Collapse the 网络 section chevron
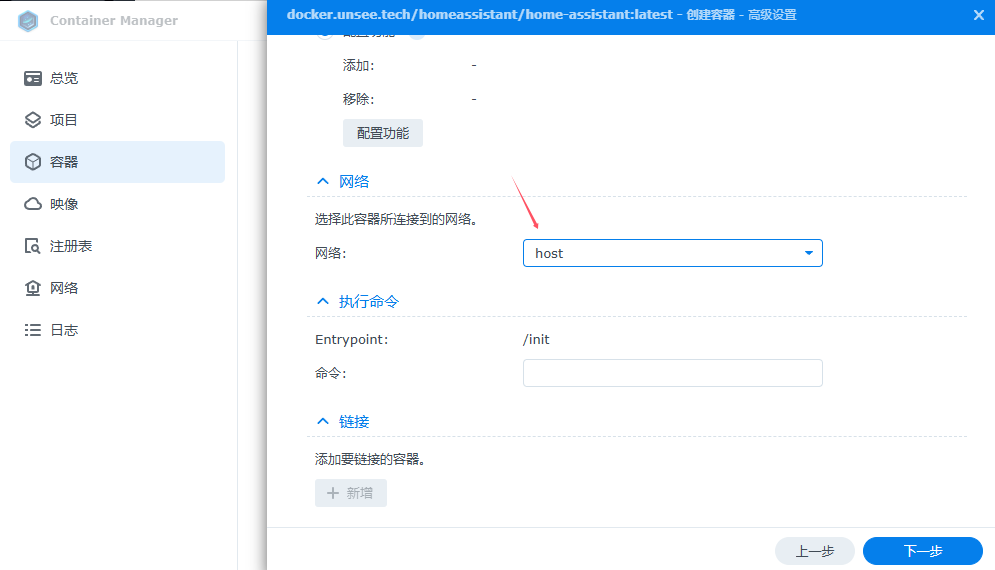The width and height of the screenshot is (995, 570). [x=323, y=182]
